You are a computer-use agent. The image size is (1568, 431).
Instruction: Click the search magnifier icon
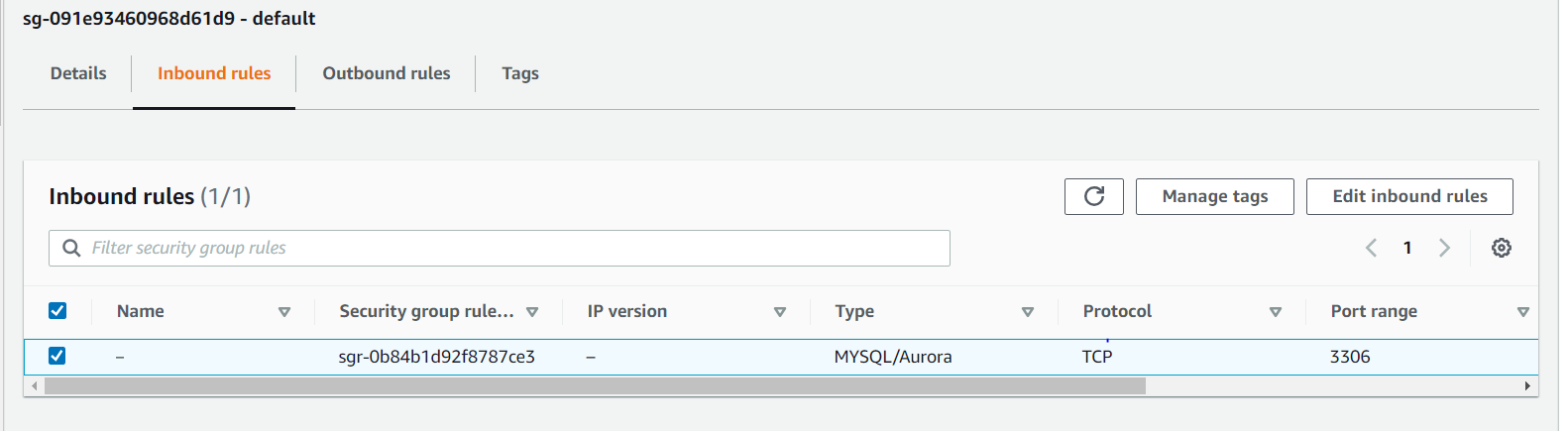pos(71,248)
